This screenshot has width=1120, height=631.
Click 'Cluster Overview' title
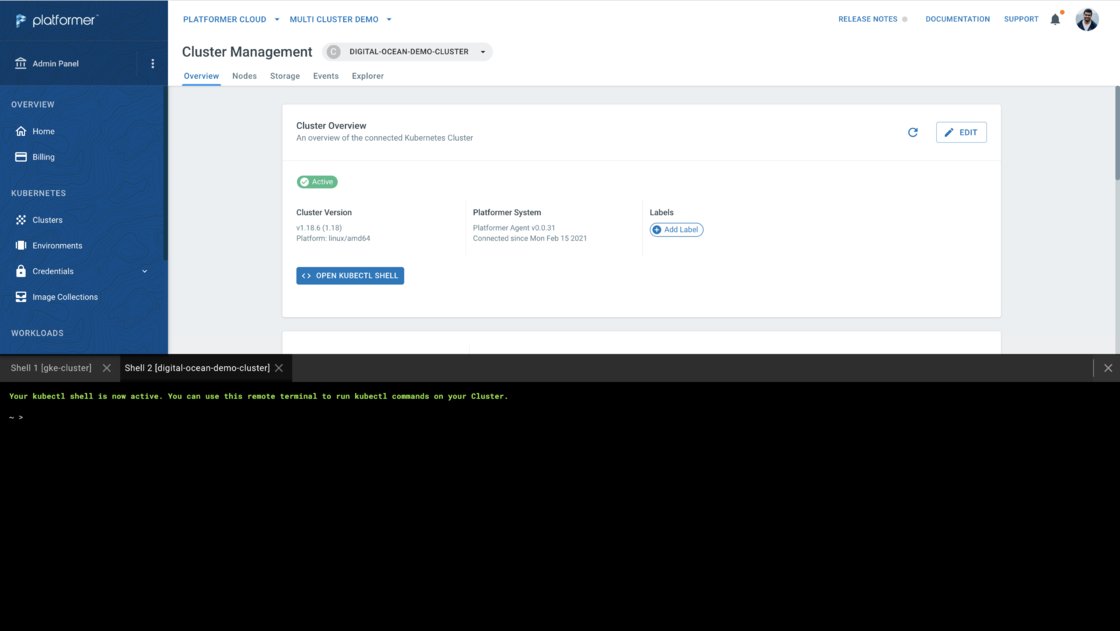[x=331, y=126]
